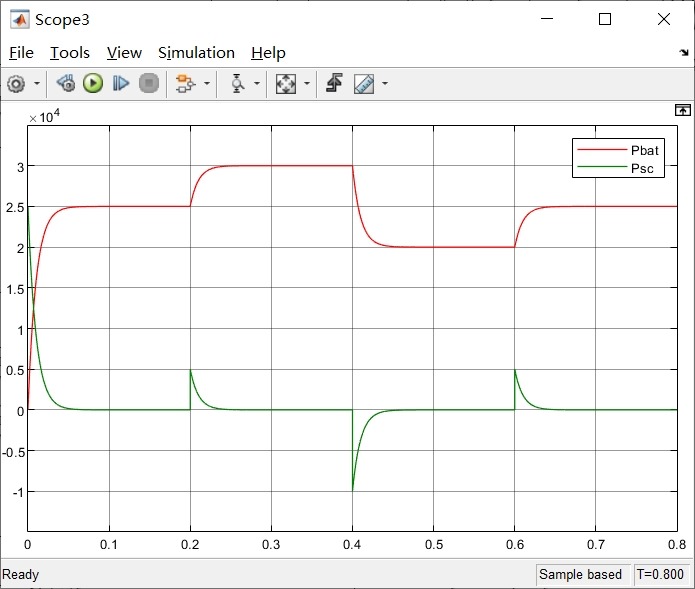Expand the axes scaling options dropdown
695x589 pixels.
point(307,83)
